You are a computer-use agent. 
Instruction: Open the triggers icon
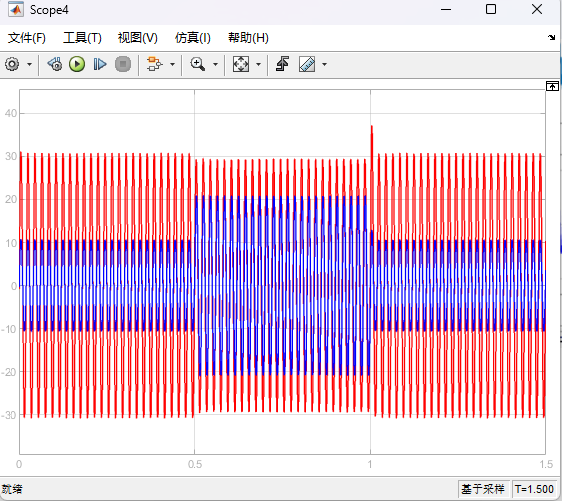pyautogui.click(x=282, y=65)
